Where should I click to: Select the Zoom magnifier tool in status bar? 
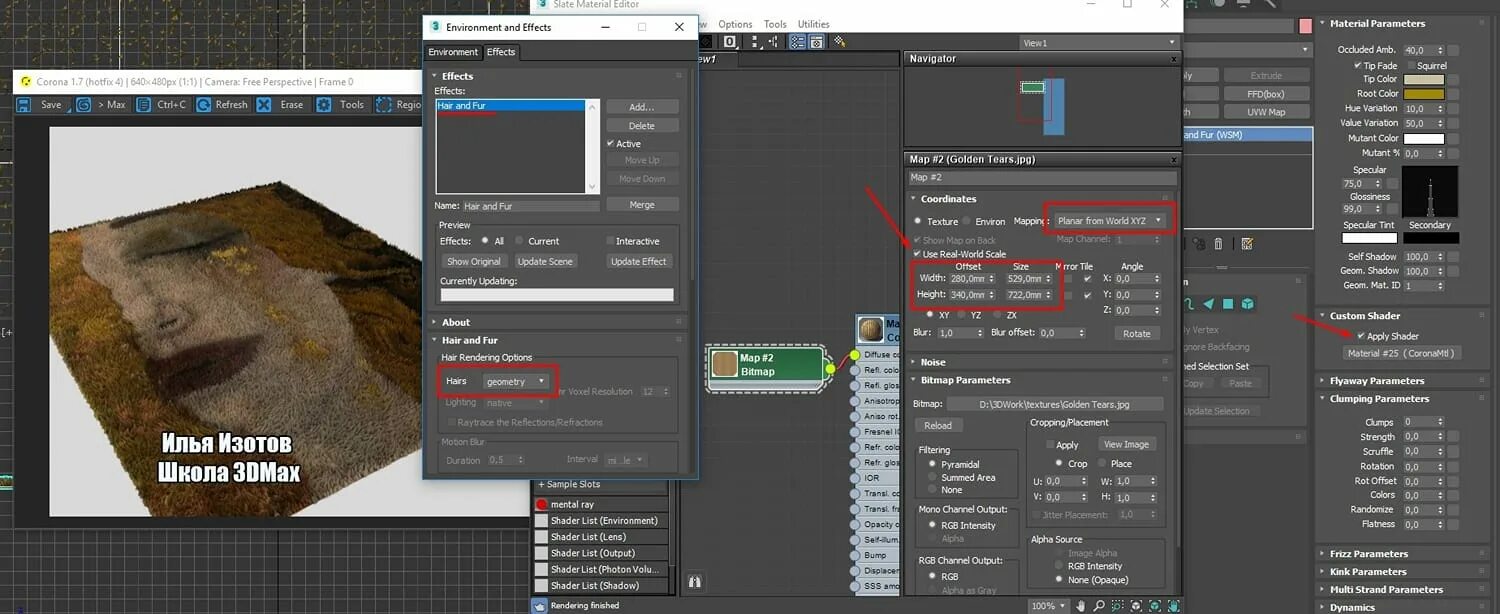(x=1099, y=606)
